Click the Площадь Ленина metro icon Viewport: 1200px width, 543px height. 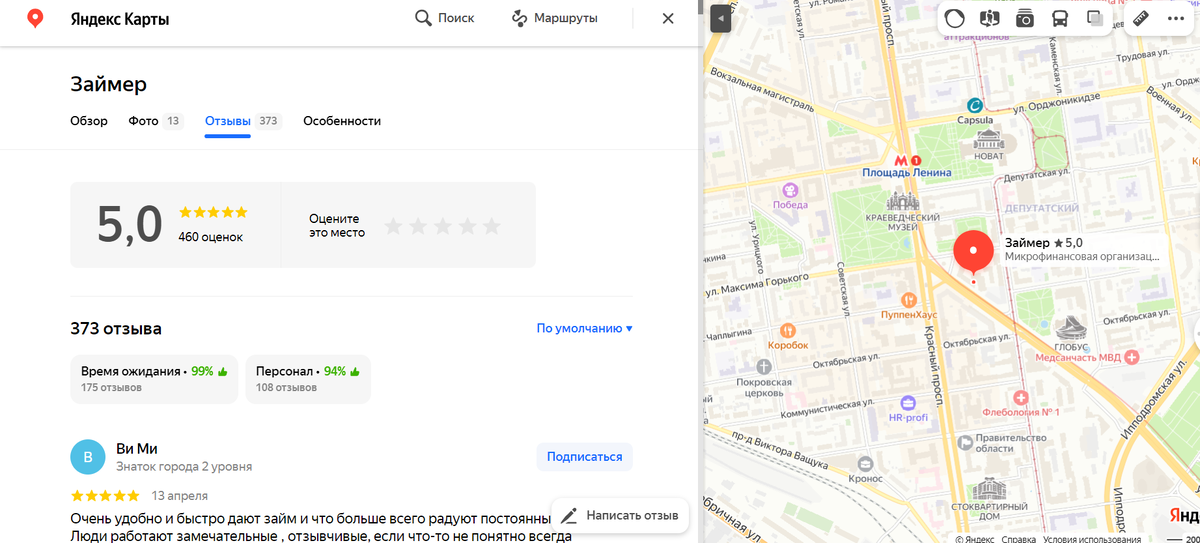(902, 159)
